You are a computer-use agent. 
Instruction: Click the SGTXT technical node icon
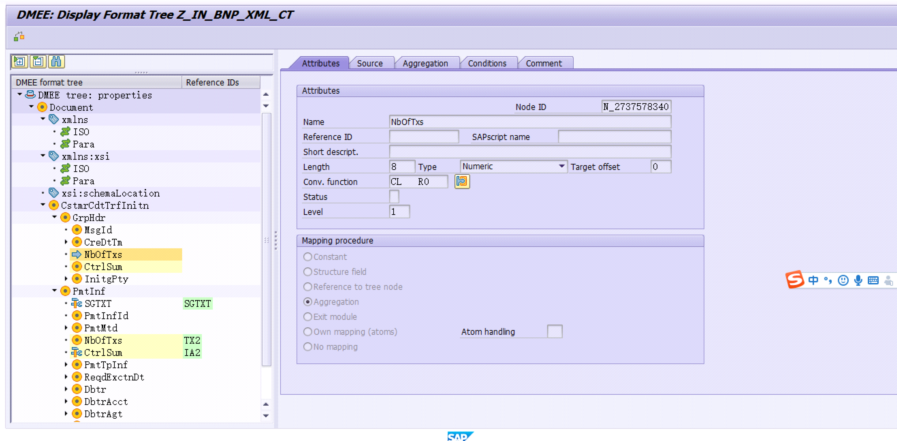pyautogui.click(x=77, y=304)
